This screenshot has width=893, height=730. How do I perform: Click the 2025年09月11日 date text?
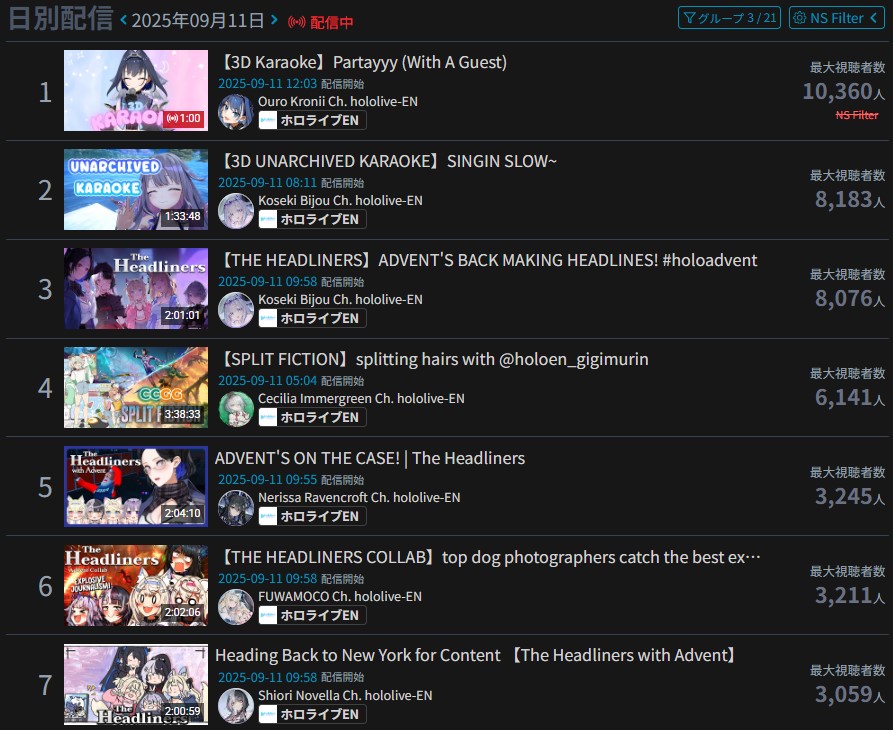(x=198, y=20)
